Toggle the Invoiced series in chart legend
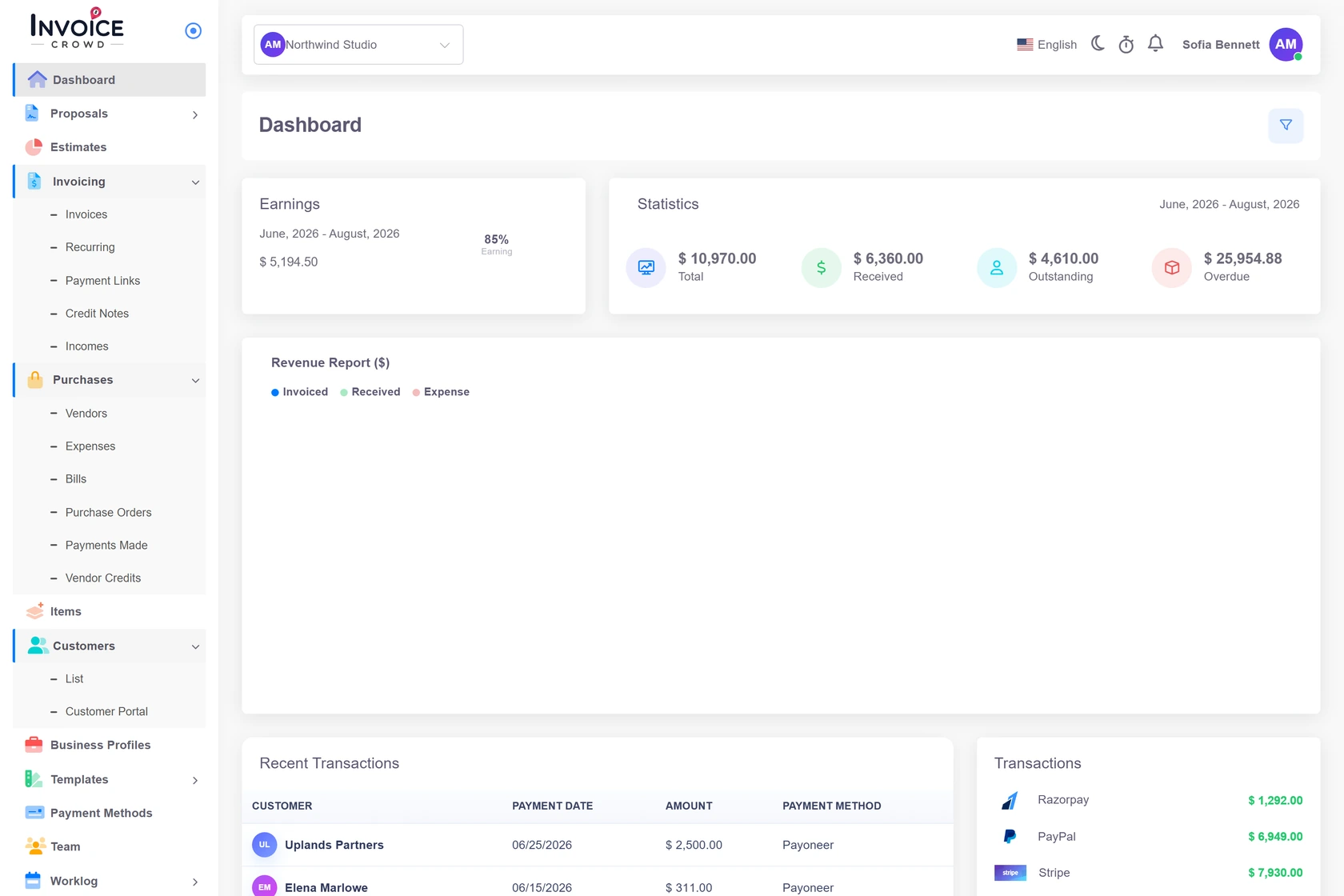 tap(300, 392)
